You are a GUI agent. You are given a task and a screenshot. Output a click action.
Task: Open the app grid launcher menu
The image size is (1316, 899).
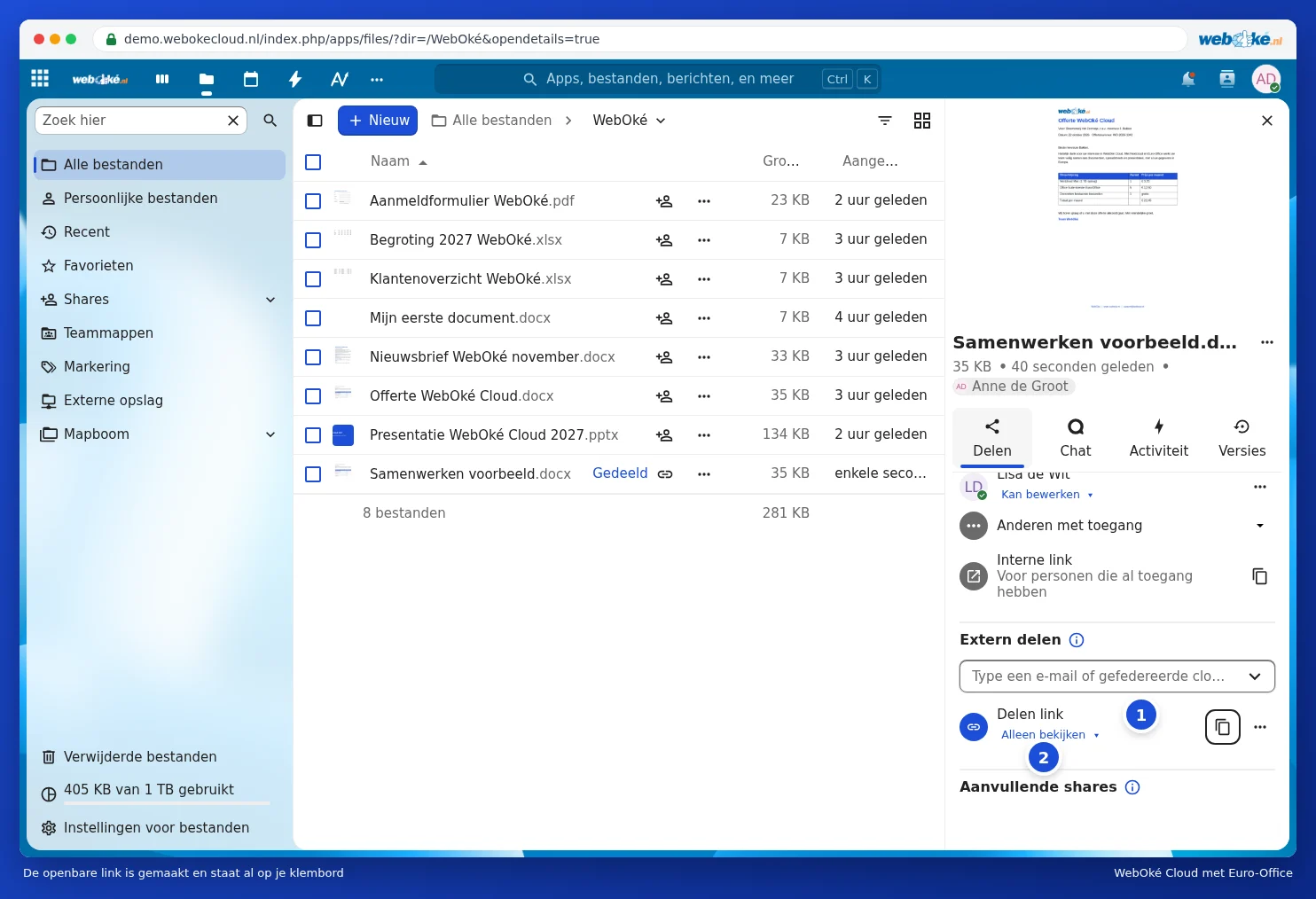40,78
